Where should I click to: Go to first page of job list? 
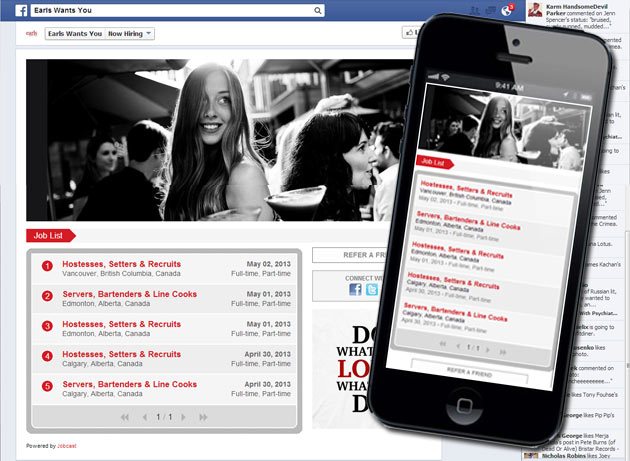click(x=125, y=417)
